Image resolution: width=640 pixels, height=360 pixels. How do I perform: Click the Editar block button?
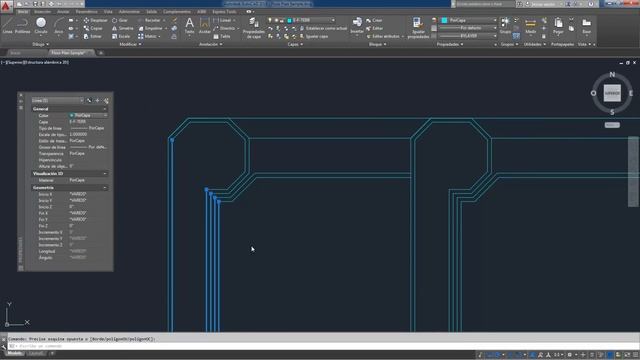375,28
